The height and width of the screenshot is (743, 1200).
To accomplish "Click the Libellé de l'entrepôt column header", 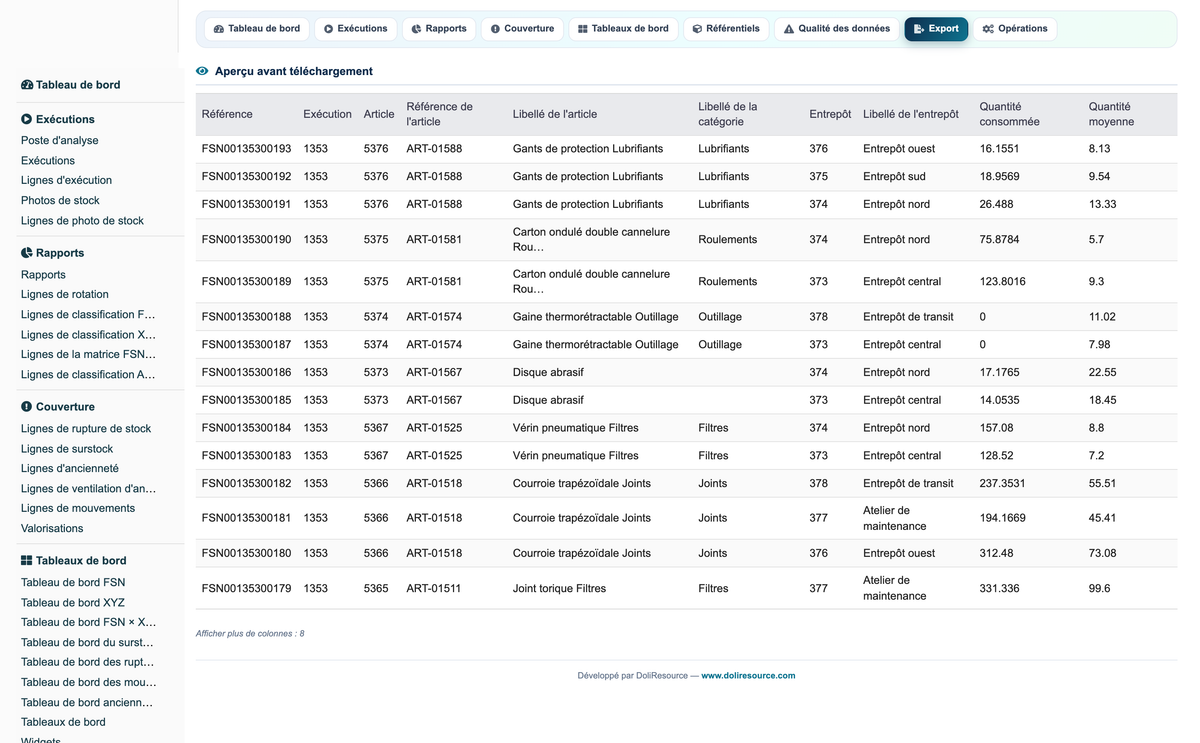I will (x=911, y=114).
